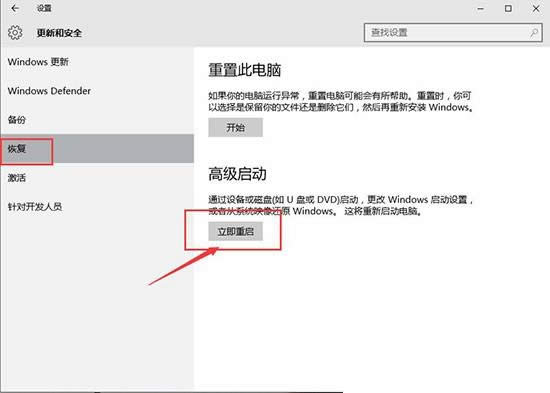Viewport: 550px width, 393px height.
Task: Close the settings window
Action: click(x=536, y=8)
